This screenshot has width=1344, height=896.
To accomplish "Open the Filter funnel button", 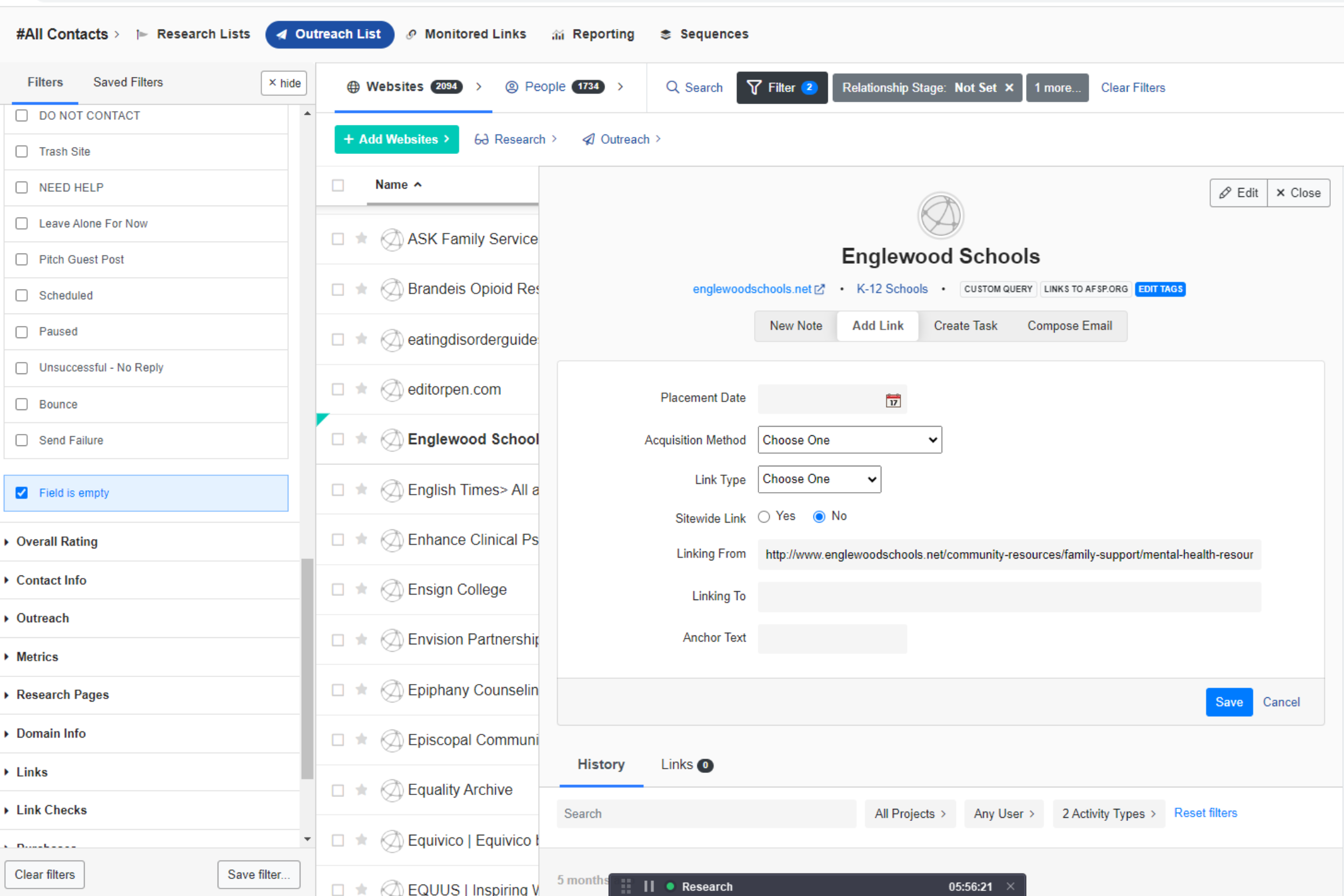I will tap(782, 88).
